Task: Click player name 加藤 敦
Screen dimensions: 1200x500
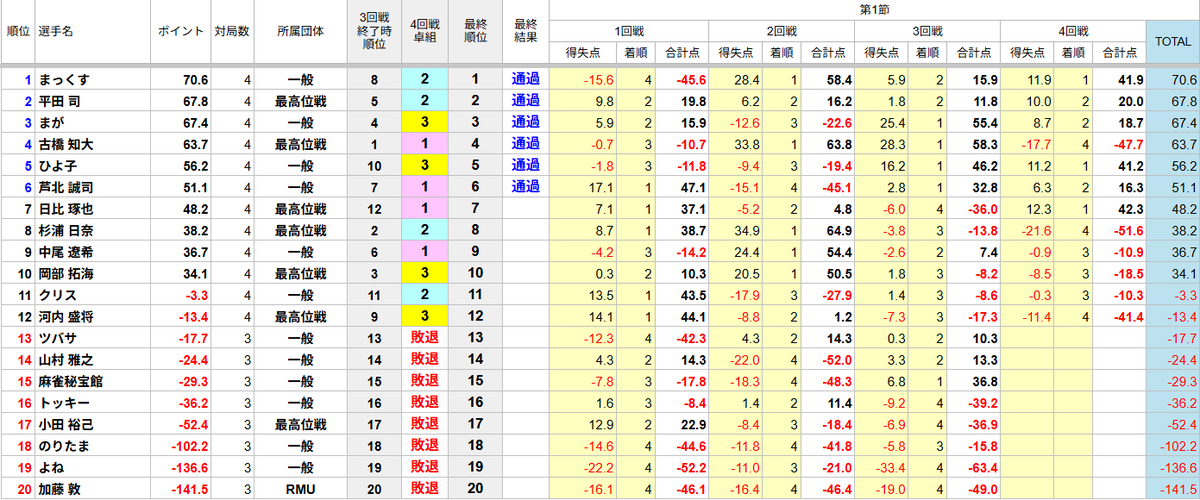Action: click(61, 490)
